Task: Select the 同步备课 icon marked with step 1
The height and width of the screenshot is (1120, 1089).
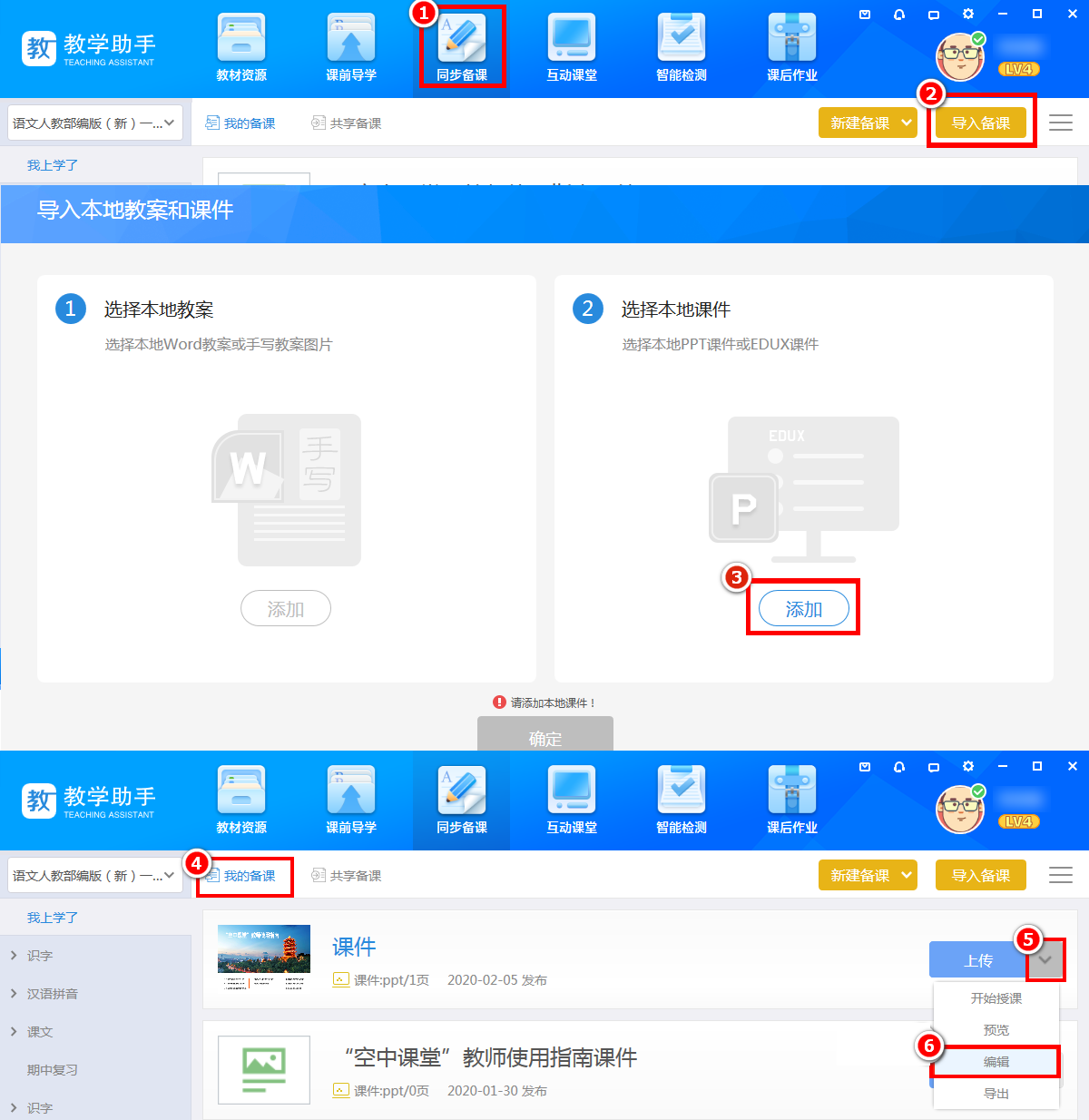Action: 462,48
